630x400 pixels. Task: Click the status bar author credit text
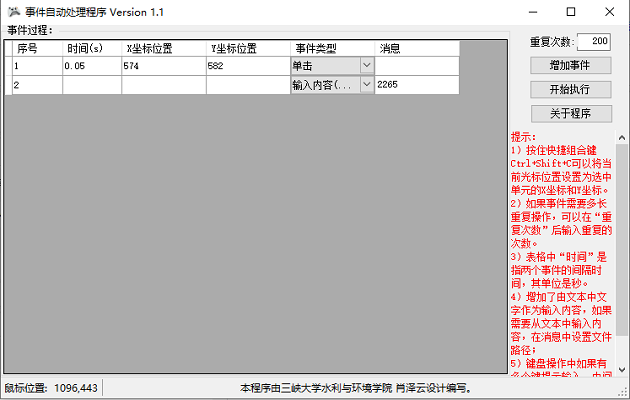point(356,388)
